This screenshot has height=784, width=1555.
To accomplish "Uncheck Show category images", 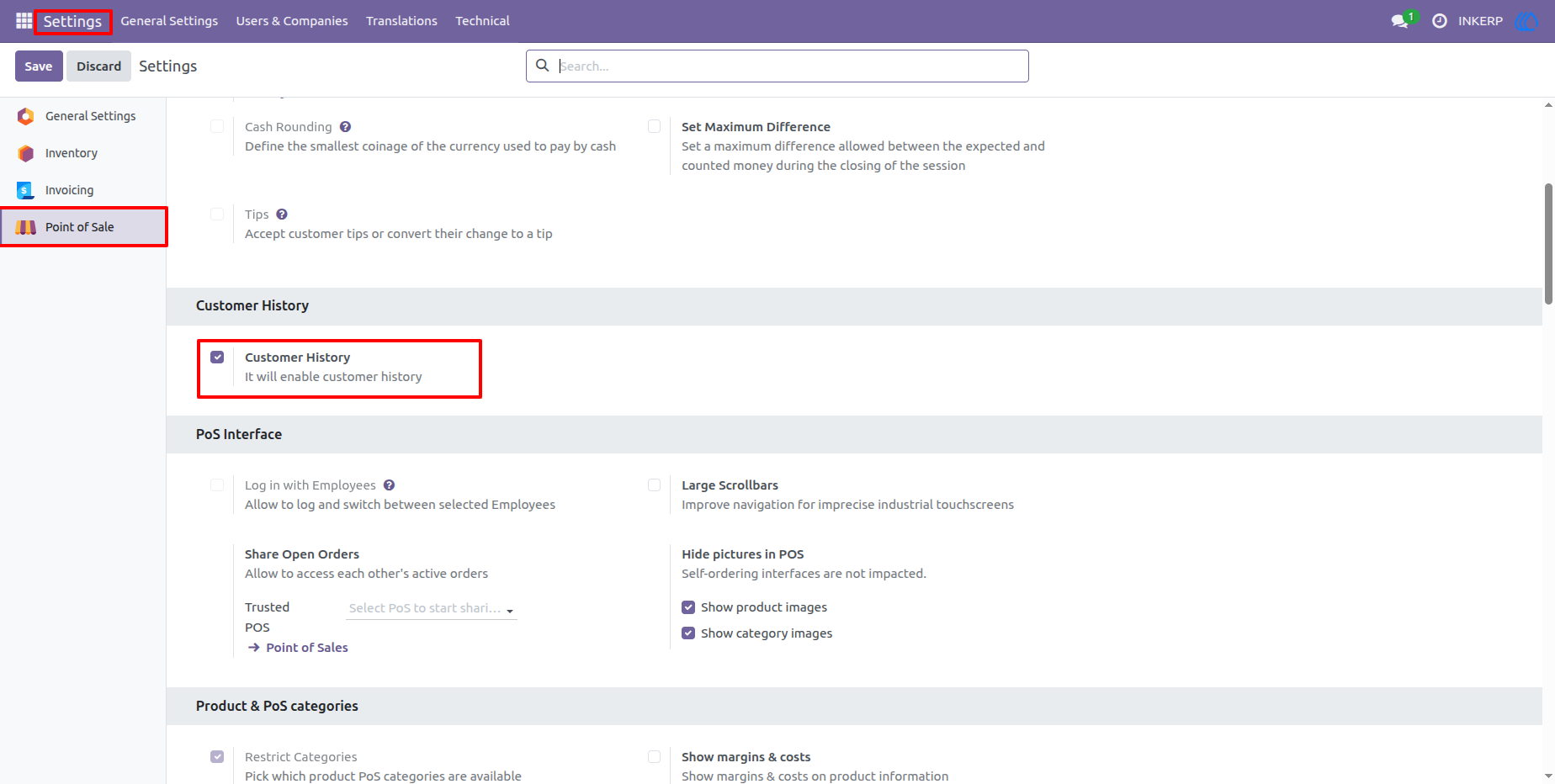I will coord(688,633).
